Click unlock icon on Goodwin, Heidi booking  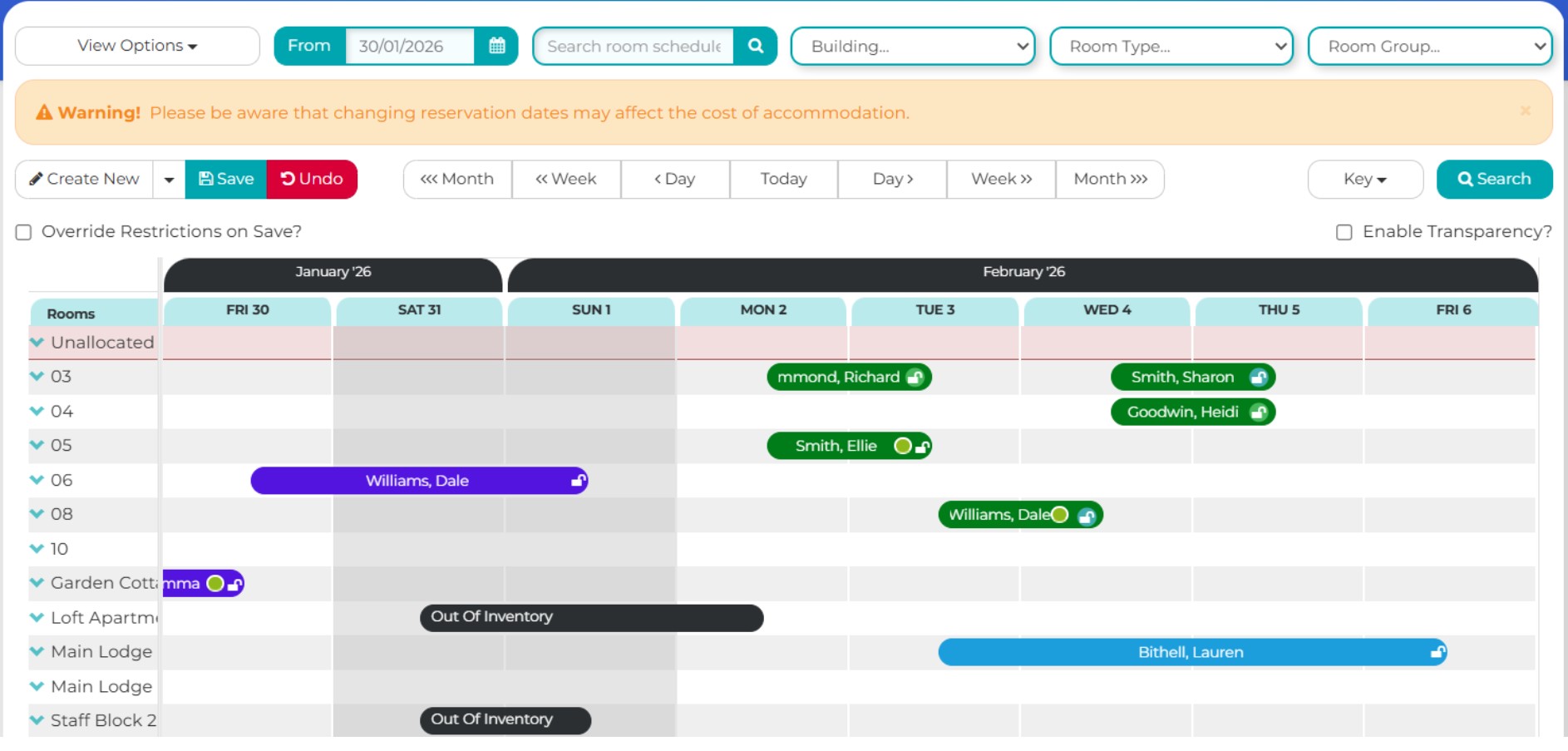point(1259,413)
